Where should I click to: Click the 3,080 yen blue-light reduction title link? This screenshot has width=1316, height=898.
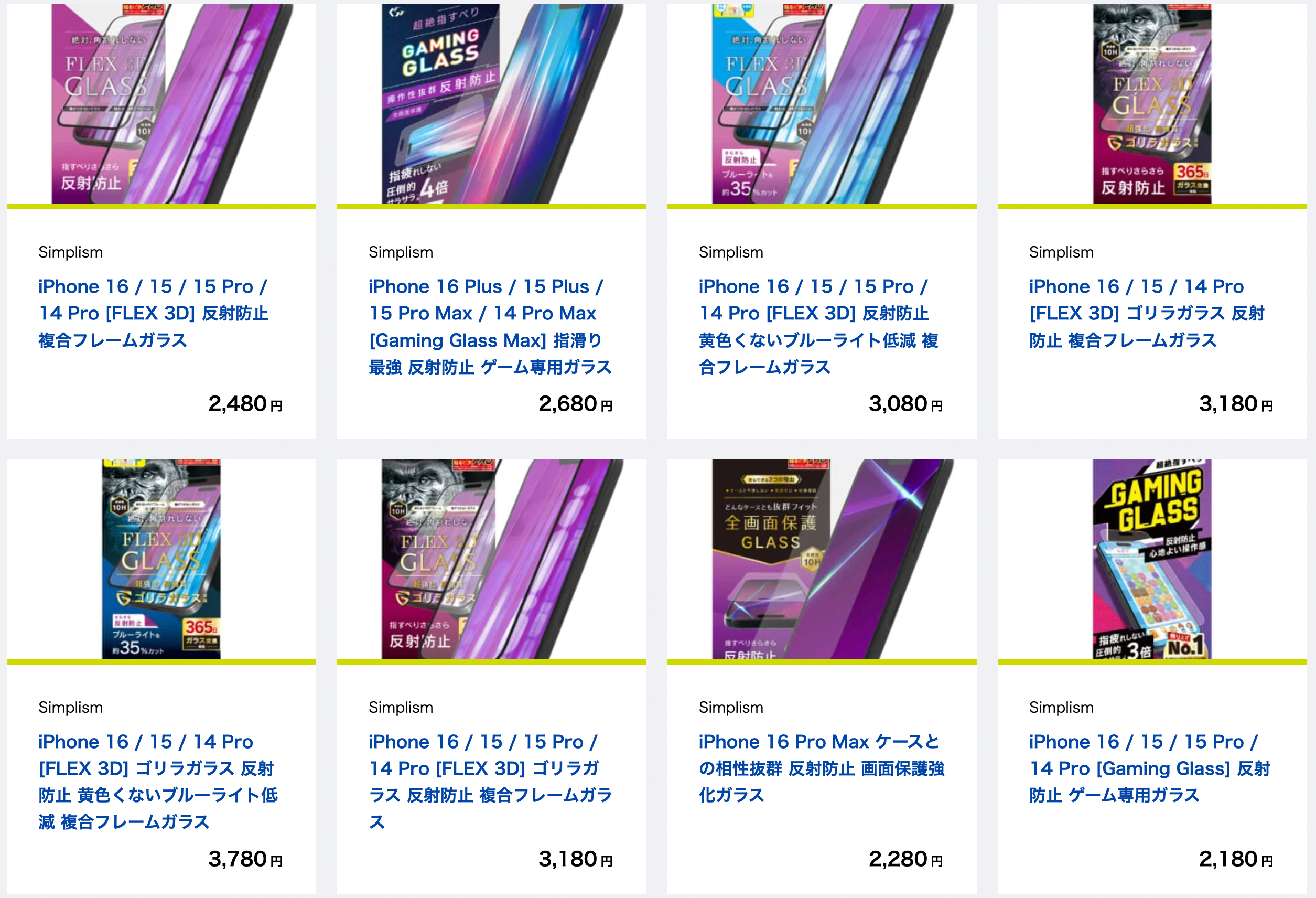[x=818, y=327]
